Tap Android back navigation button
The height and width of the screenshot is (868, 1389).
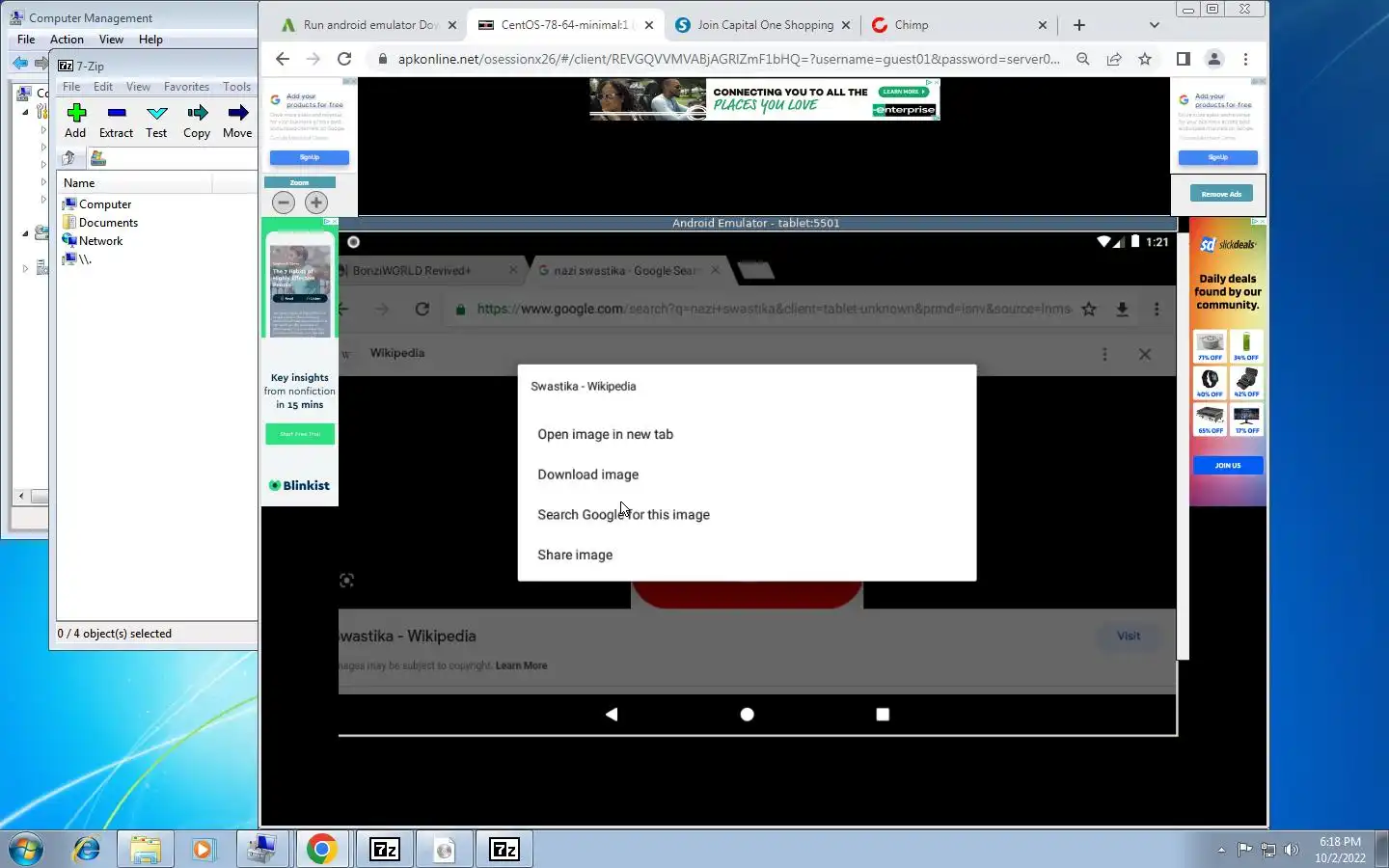point(612,715)
